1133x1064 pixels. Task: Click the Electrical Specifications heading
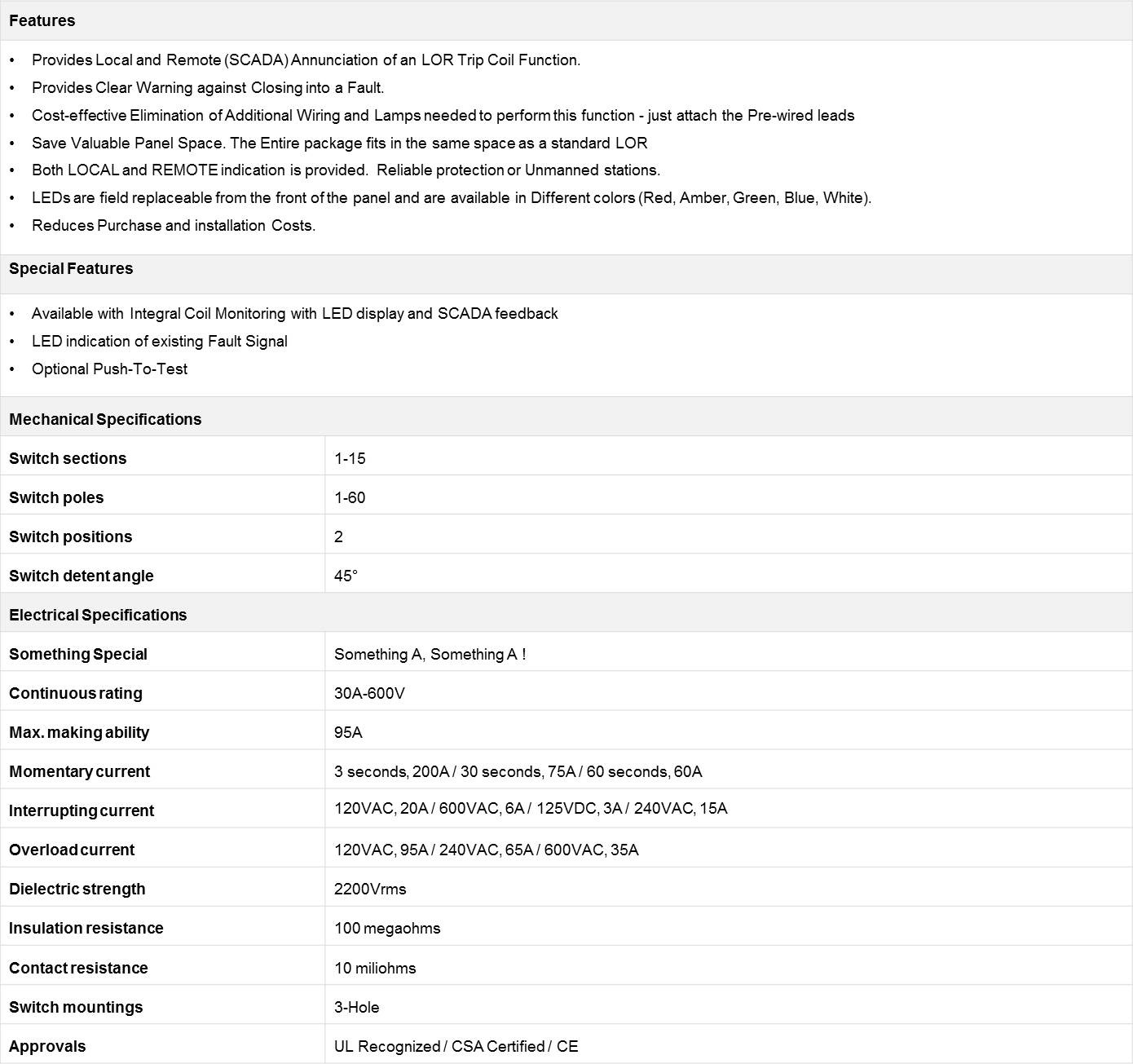[x=98, y=615]
